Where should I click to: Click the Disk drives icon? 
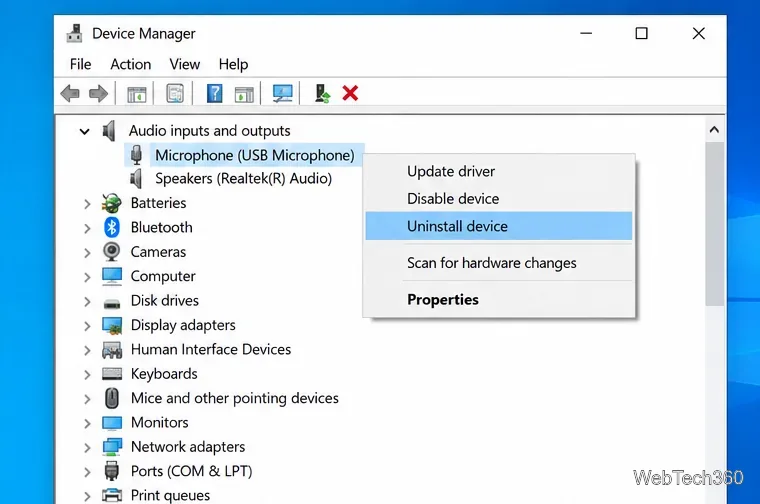point(112,304)
